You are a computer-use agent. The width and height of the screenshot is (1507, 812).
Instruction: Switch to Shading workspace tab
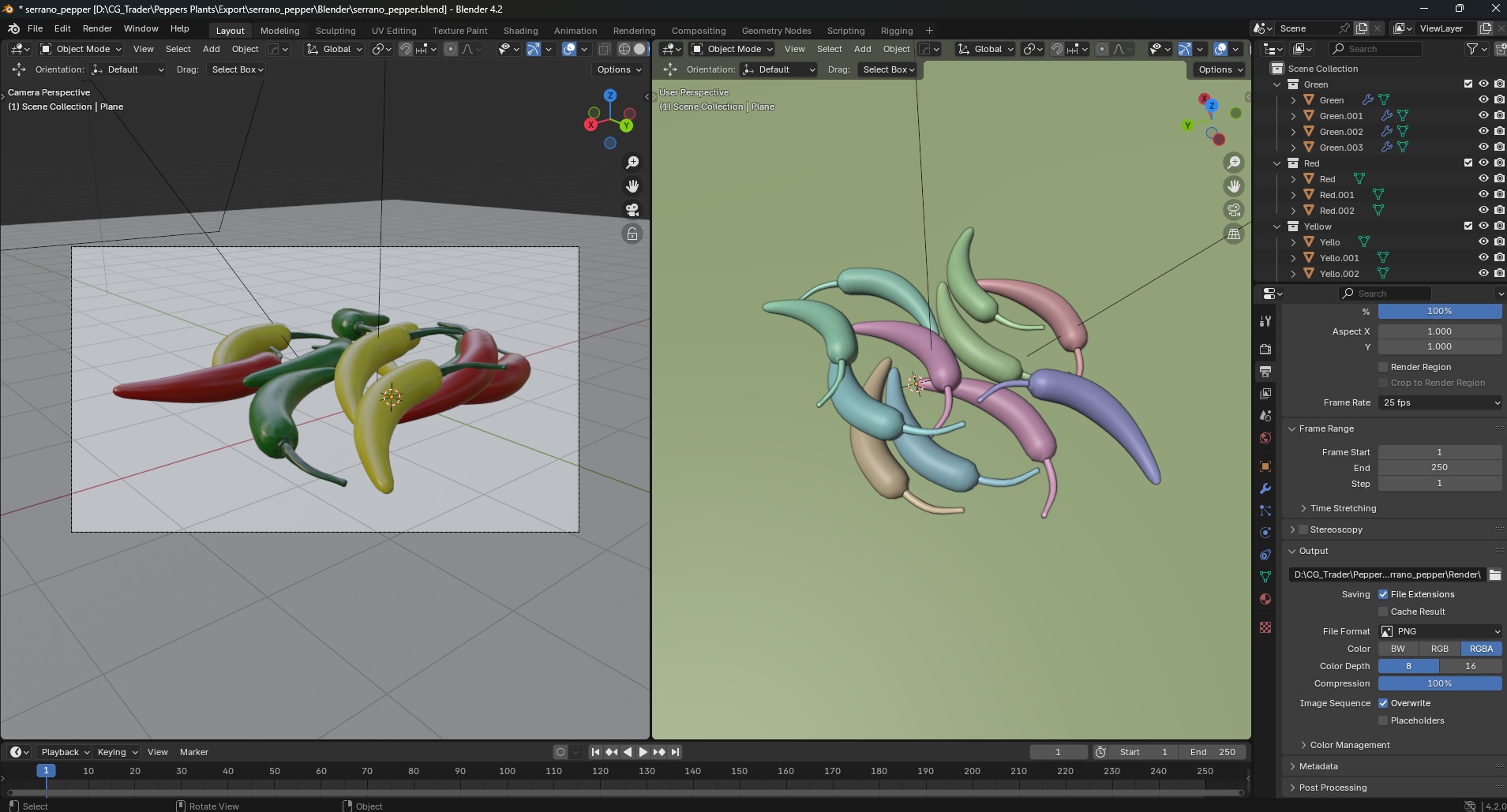point(520,31)
